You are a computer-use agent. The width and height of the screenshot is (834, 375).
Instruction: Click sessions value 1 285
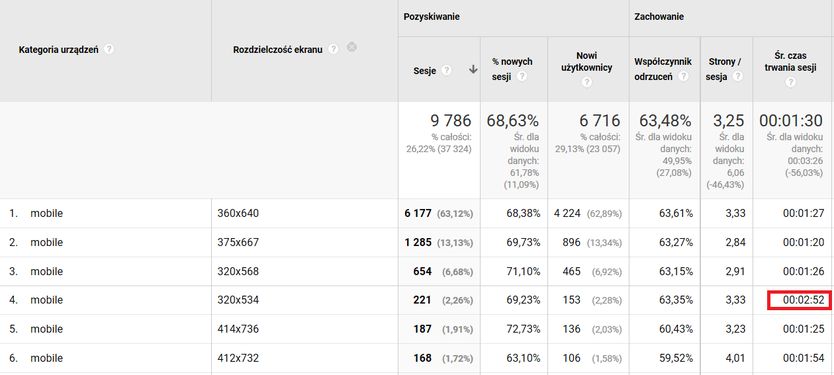pos(418,243)
